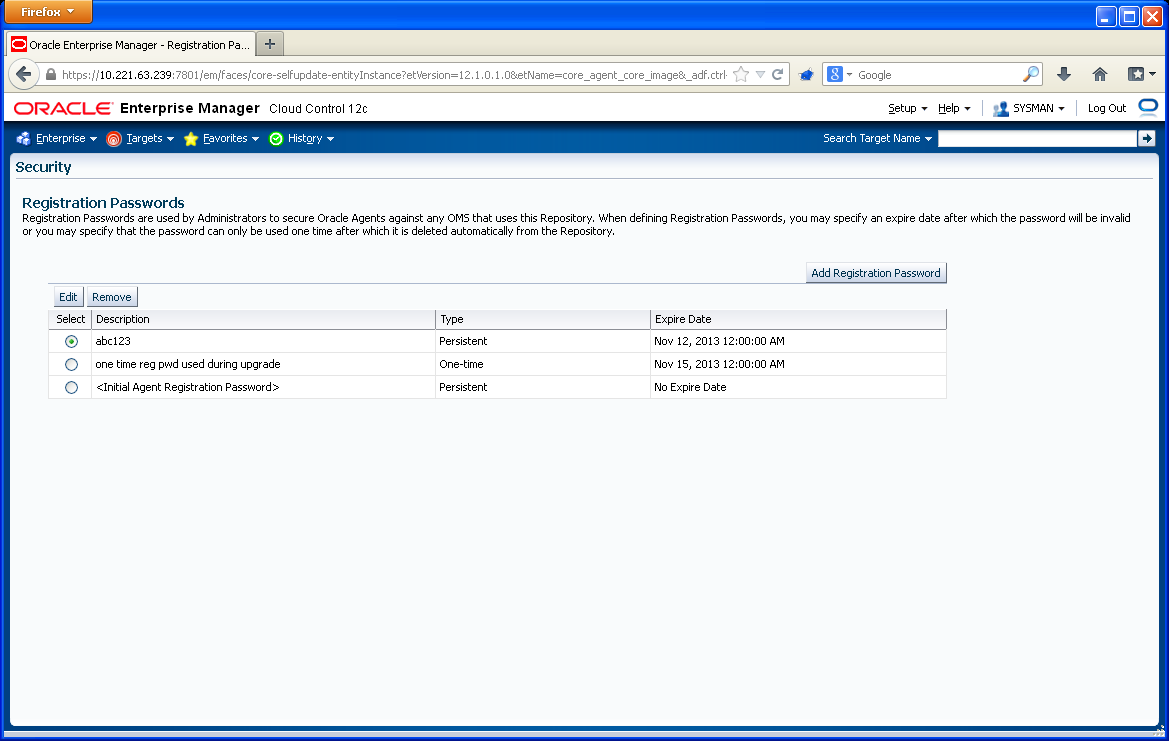Click the History green check icon

(x=276, y=139)
